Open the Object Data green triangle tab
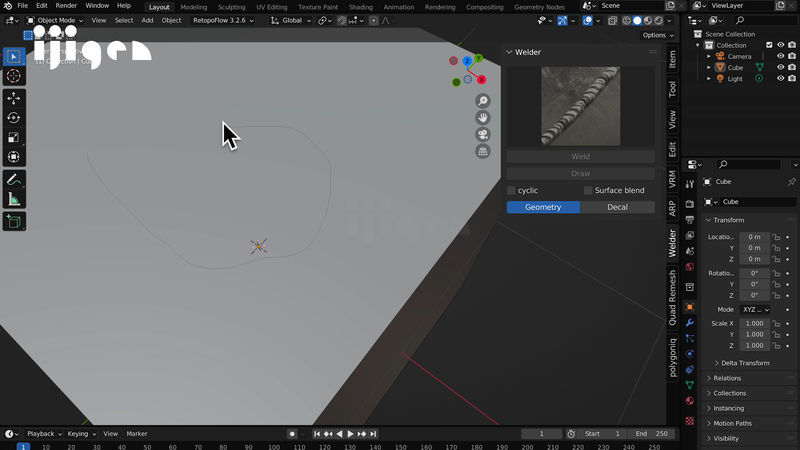The width and height of the screenshot is (800, 450). point(690,385)
